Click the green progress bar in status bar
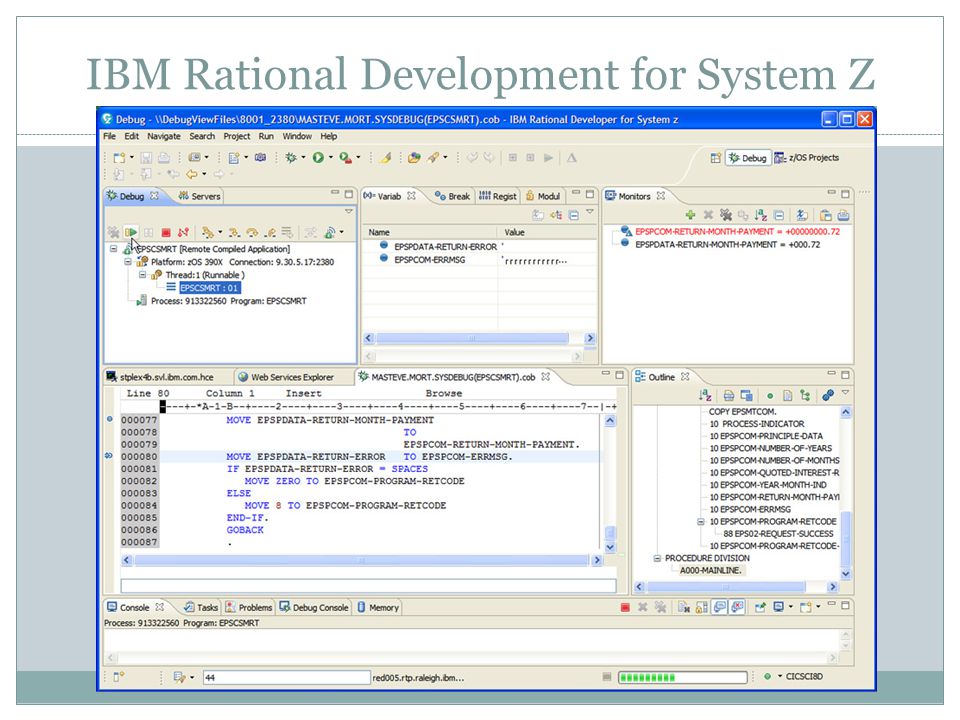Screen dimensions: 960x720 coord(682,677)
